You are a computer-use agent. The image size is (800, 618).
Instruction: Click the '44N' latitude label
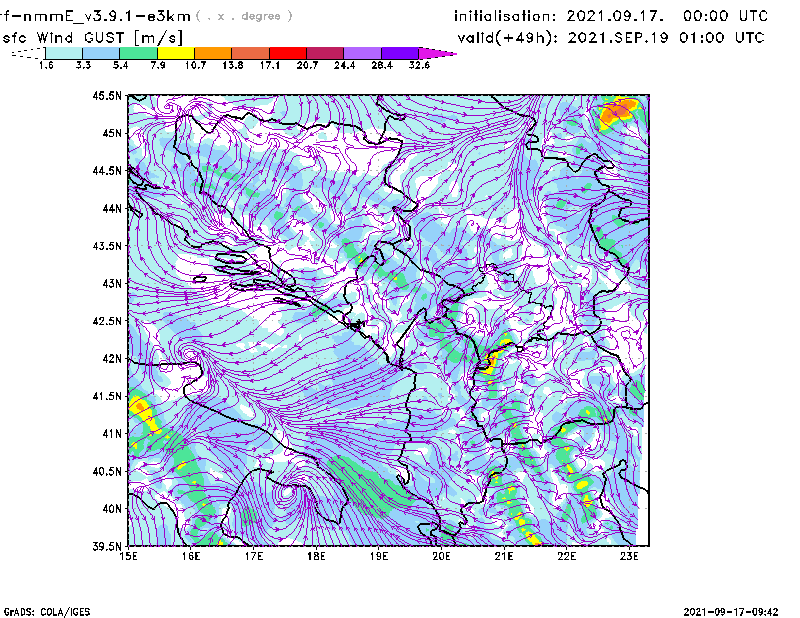click(112, 208)
